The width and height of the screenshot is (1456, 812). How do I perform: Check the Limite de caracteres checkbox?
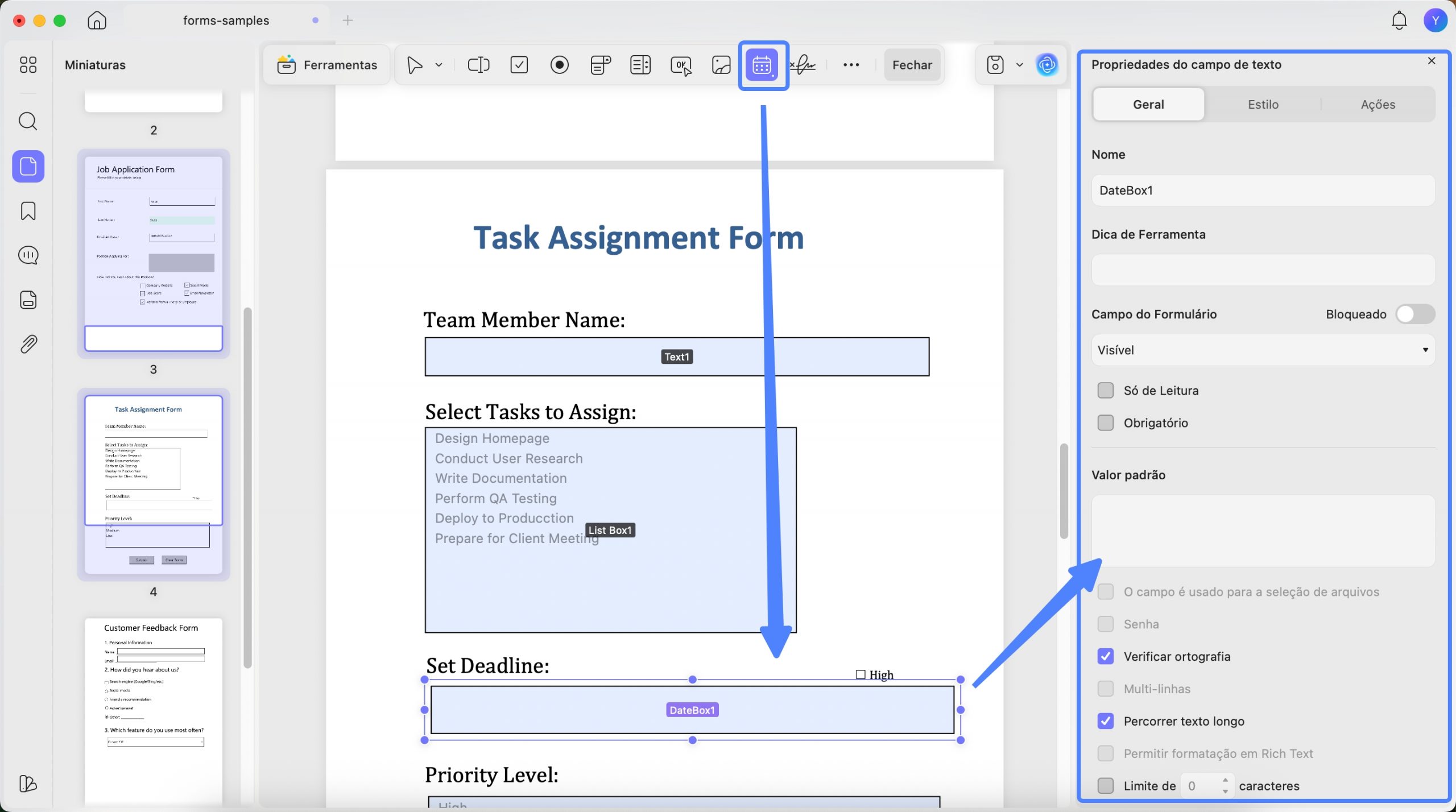pos(1105,786)
